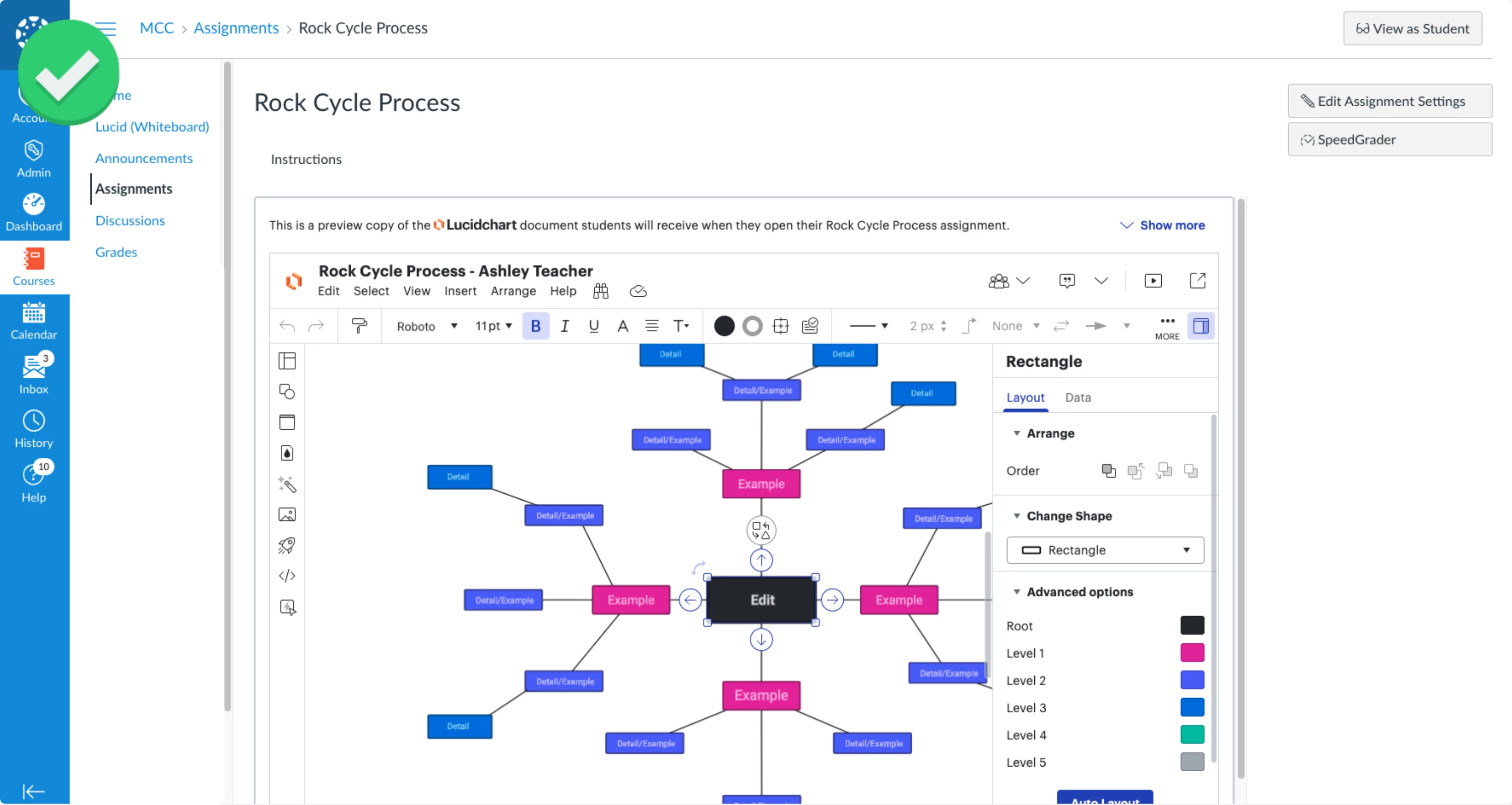Switch to the Data tab

point(1078,397)
